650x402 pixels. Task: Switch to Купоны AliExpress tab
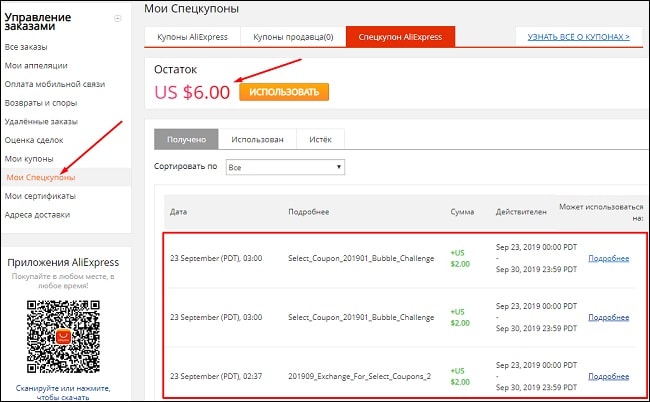pyautogui.click(x=192, y=37)
